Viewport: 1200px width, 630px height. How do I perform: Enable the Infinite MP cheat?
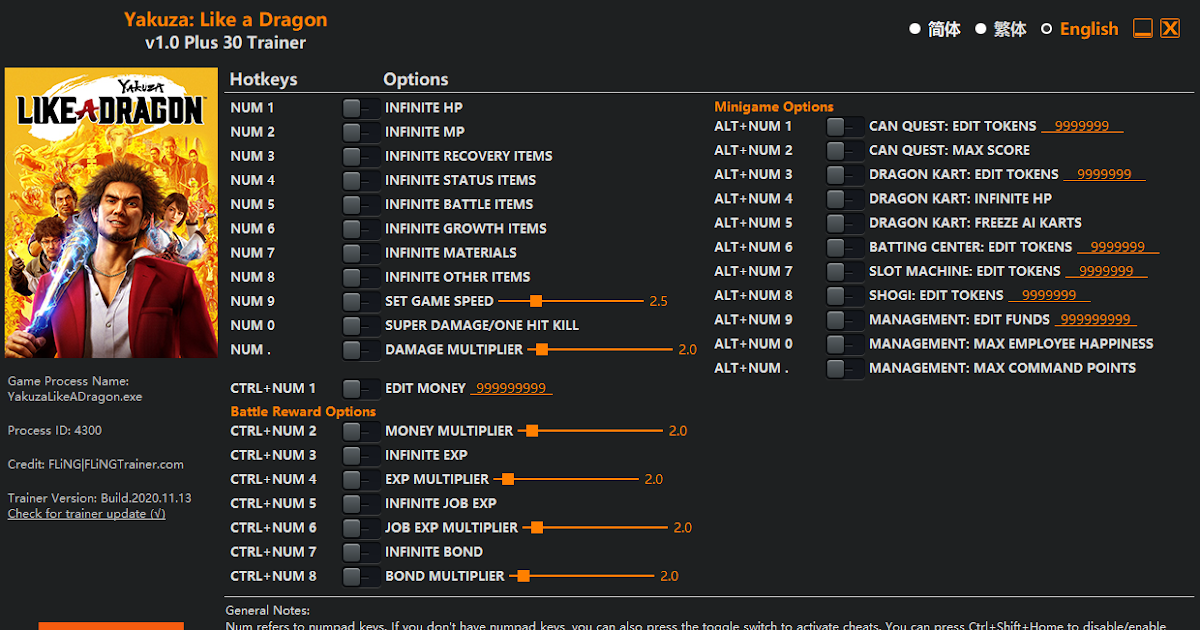pos(361,131)
